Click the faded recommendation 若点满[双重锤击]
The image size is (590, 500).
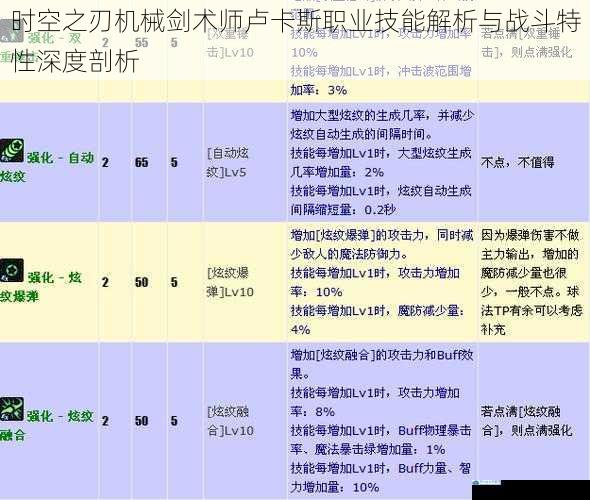(x=527, y=43)
